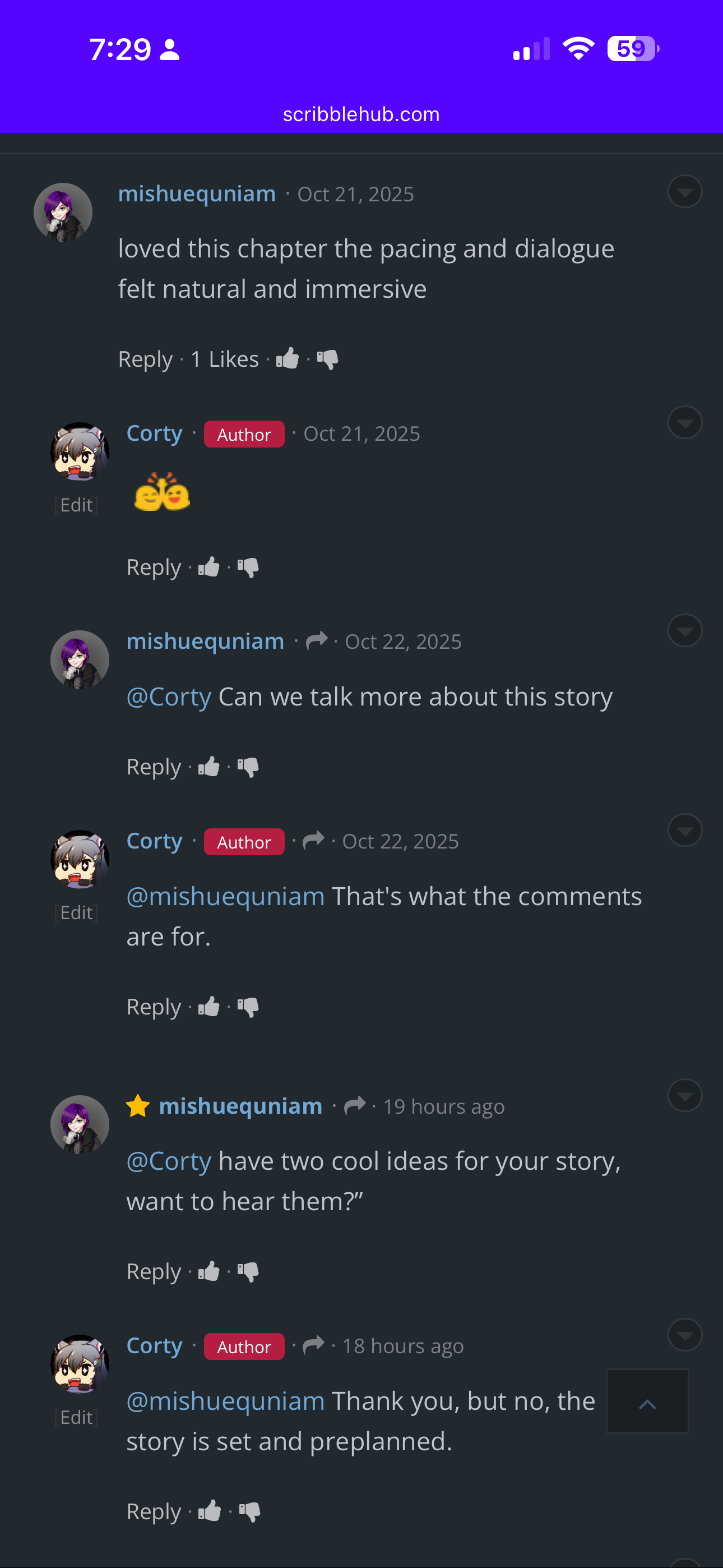The width and height of the screenshot is (723, 1568).
Task: Thumbs down the 'Can we talk more' comment
Action: [x=248, y=767]
